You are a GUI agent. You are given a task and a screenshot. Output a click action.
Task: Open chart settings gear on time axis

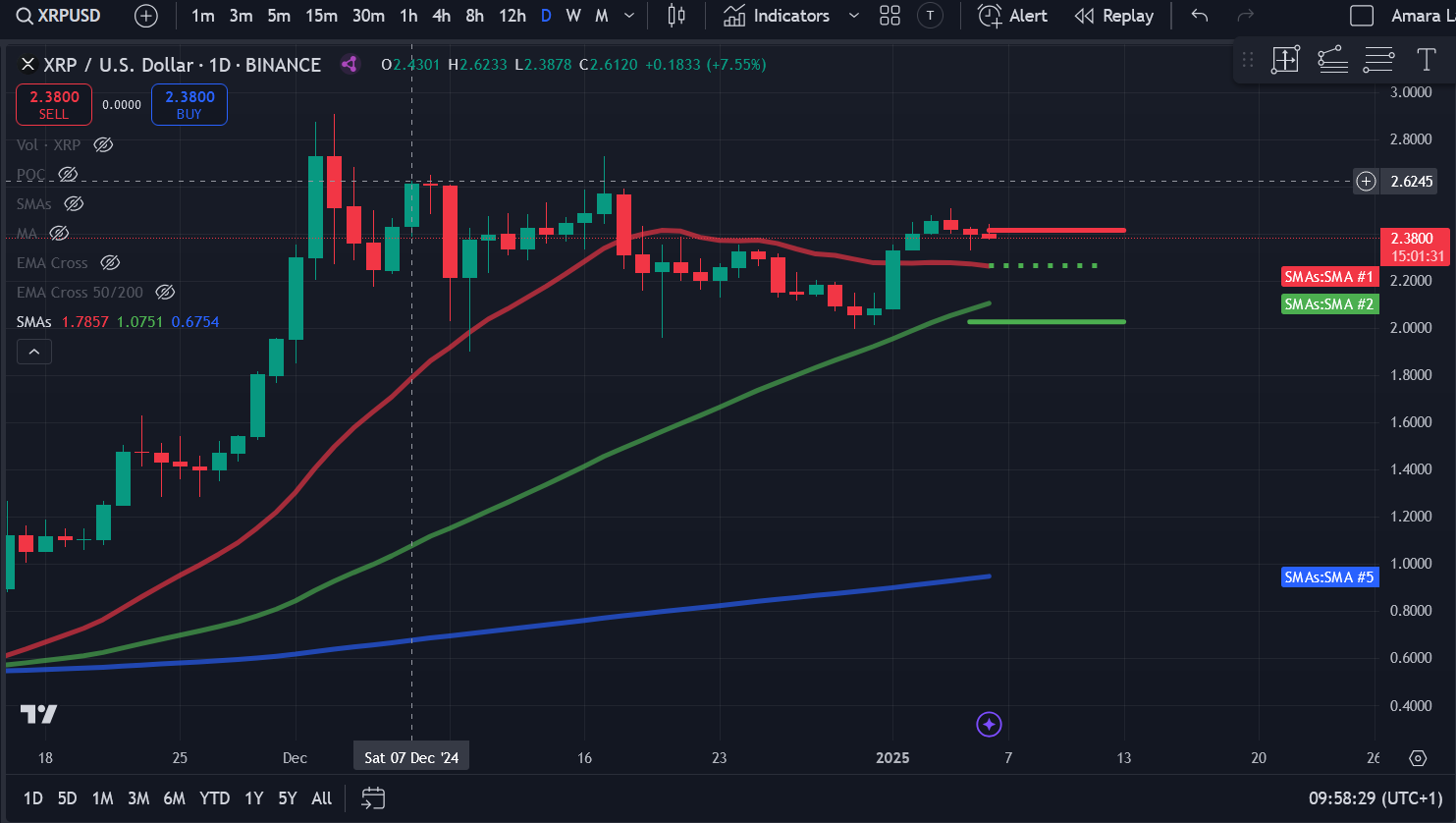click(x=1418, y=758)
